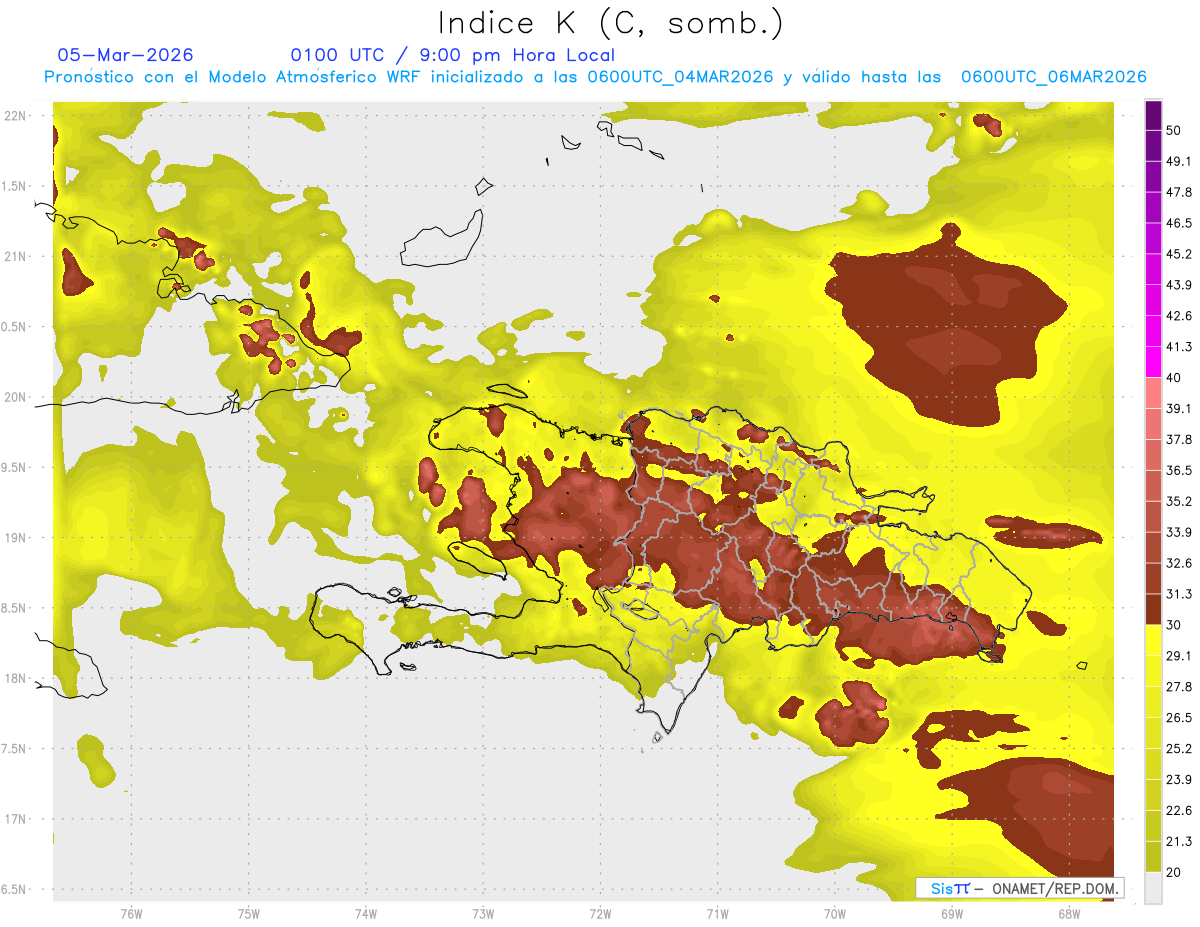This screenshot has height=927, width=1200.
Task: Click the 'Indice K (C, somb.)' title
Action: pyautogui.click(x=610, y=24)
